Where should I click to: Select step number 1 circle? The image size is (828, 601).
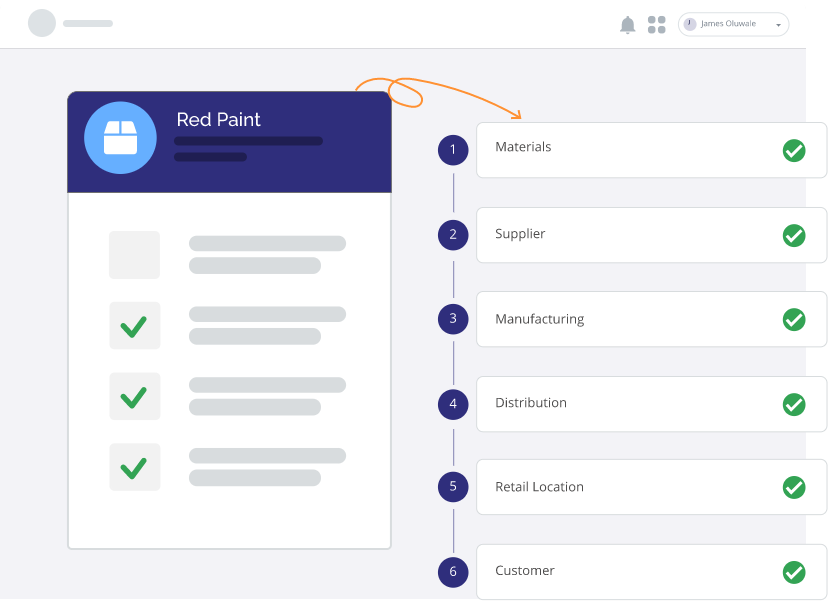click(453, 150)
